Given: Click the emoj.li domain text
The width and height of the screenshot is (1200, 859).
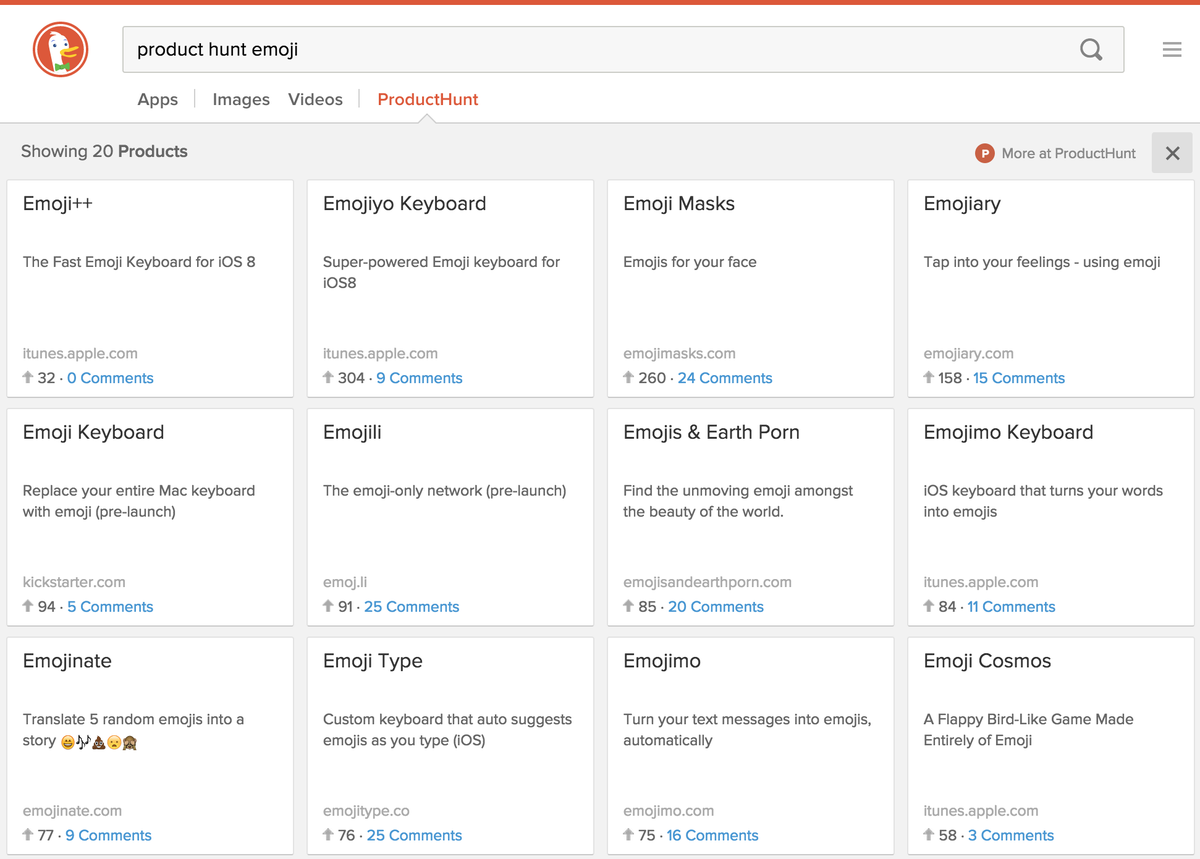Looking at the screenshot, I should coord(345,582).
